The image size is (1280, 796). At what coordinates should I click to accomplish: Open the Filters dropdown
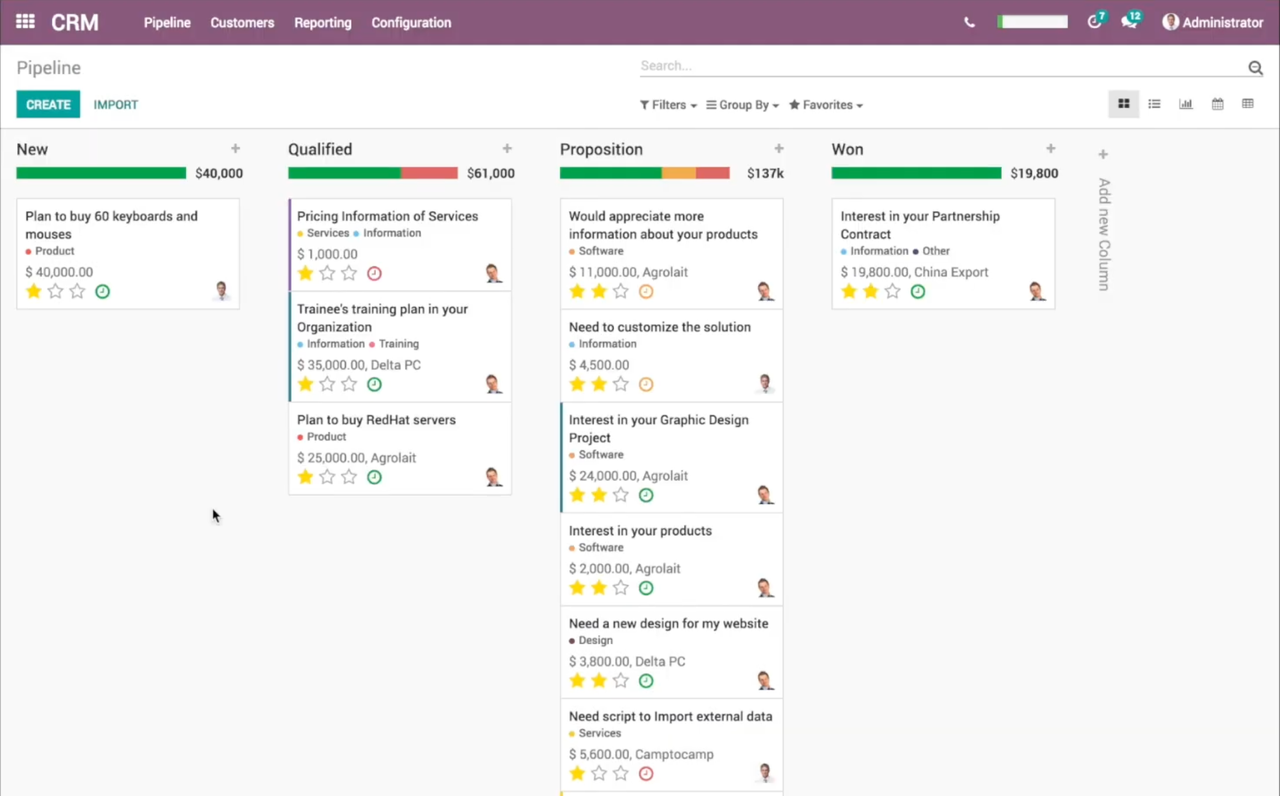coord(667,104)
